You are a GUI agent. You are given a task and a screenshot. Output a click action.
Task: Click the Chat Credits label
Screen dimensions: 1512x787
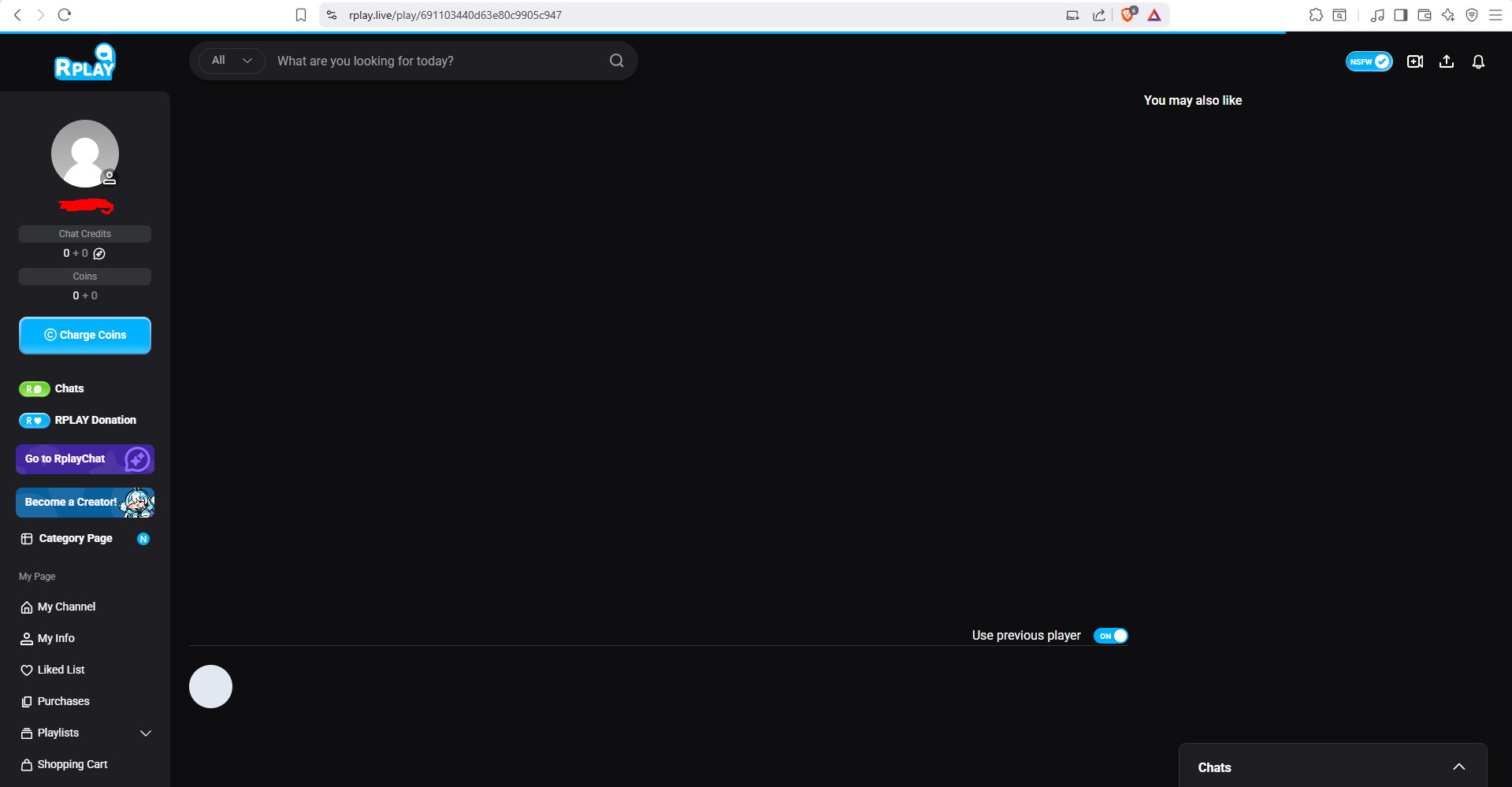tap(85, 234)
